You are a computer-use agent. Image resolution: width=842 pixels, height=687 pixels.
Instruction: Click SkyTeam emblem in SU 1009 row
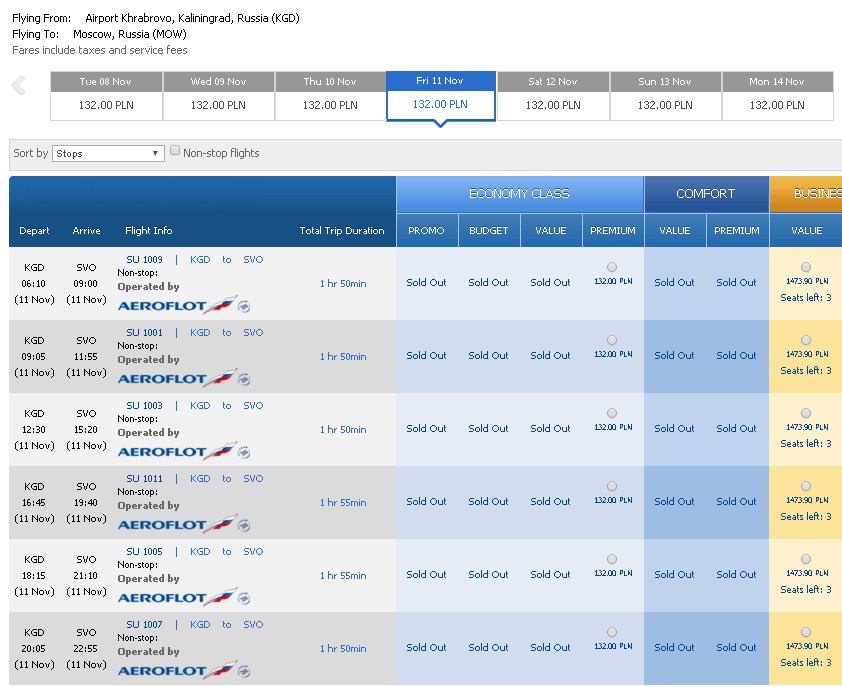pyautogui.click(x=244, y=306)
